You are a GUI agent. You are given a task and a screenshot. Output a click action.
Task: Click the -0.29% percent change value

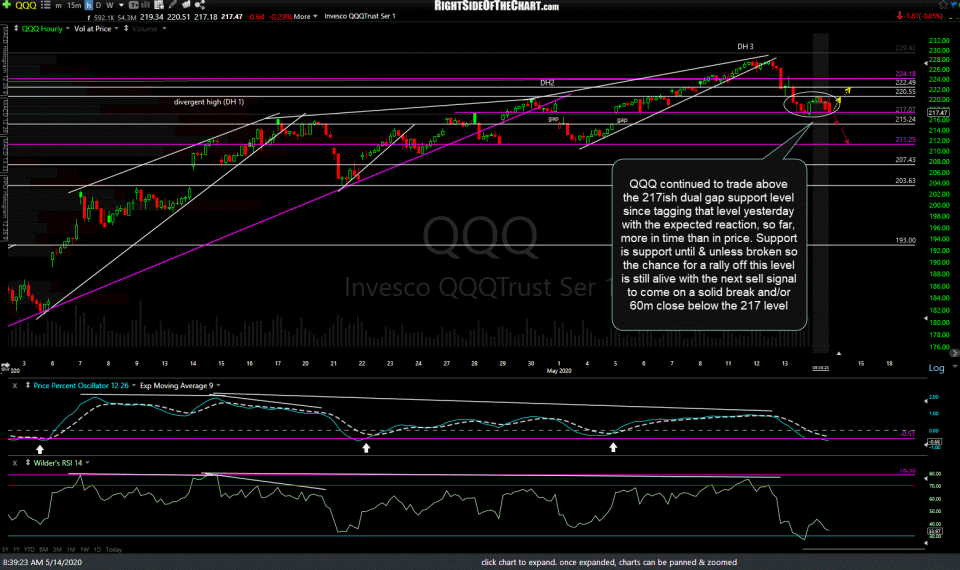click(280, 17)
